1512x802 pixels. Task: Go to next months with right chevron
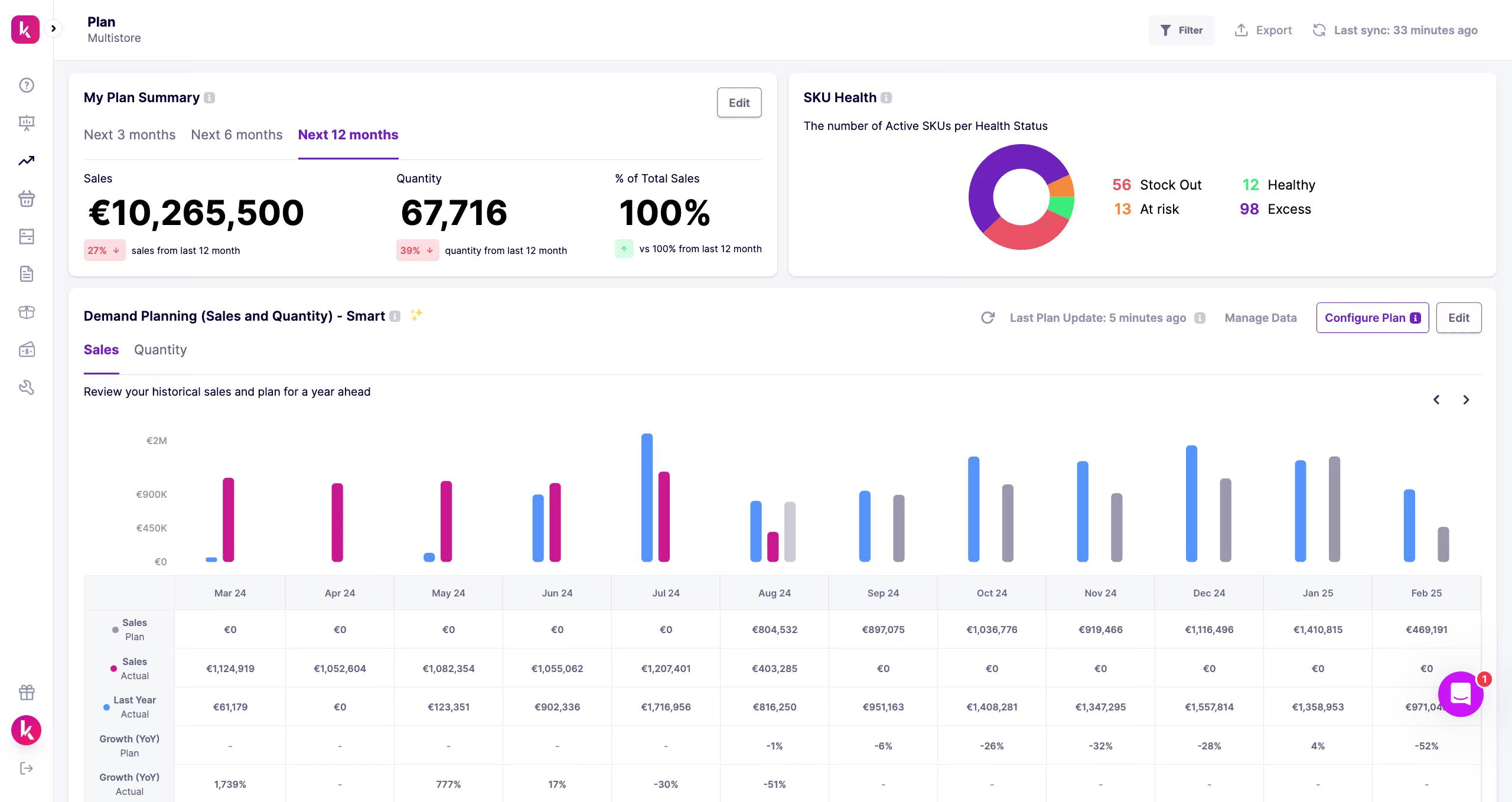tap(1466, 400)
